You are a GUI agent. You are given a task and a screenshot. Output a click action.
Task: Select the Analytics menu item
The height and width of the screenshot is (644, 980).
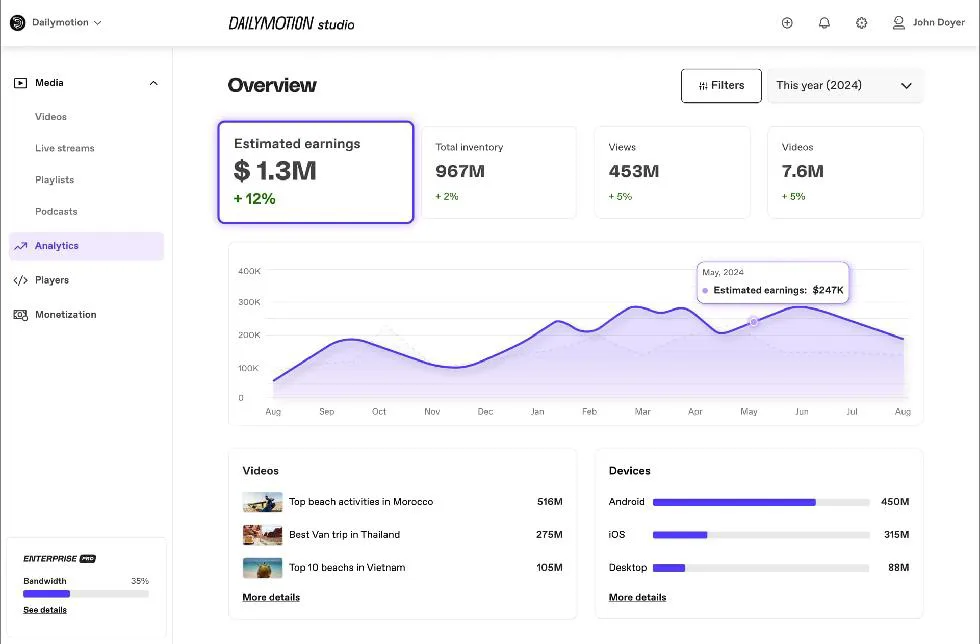(86, 246)
